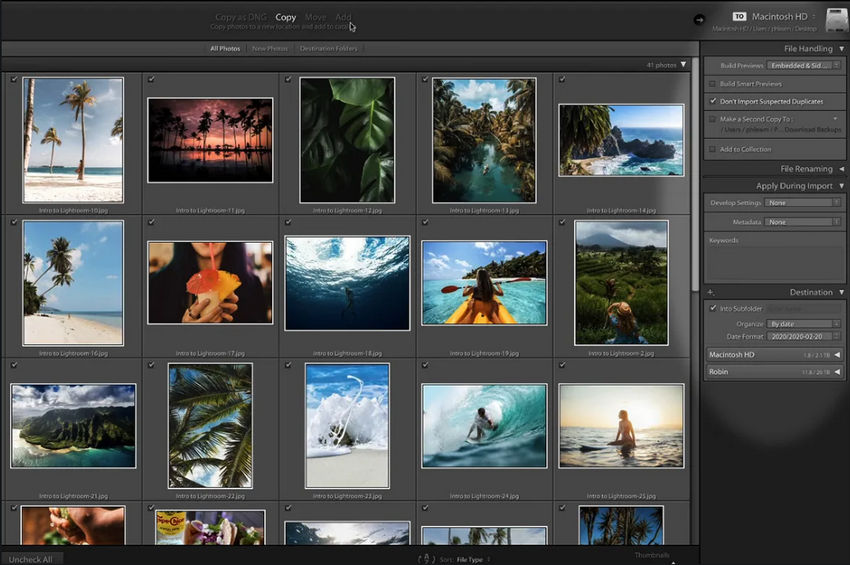Click the sort direction icon near Sort
The height and width of the screenshot is (565, 850).
(425, 559)
